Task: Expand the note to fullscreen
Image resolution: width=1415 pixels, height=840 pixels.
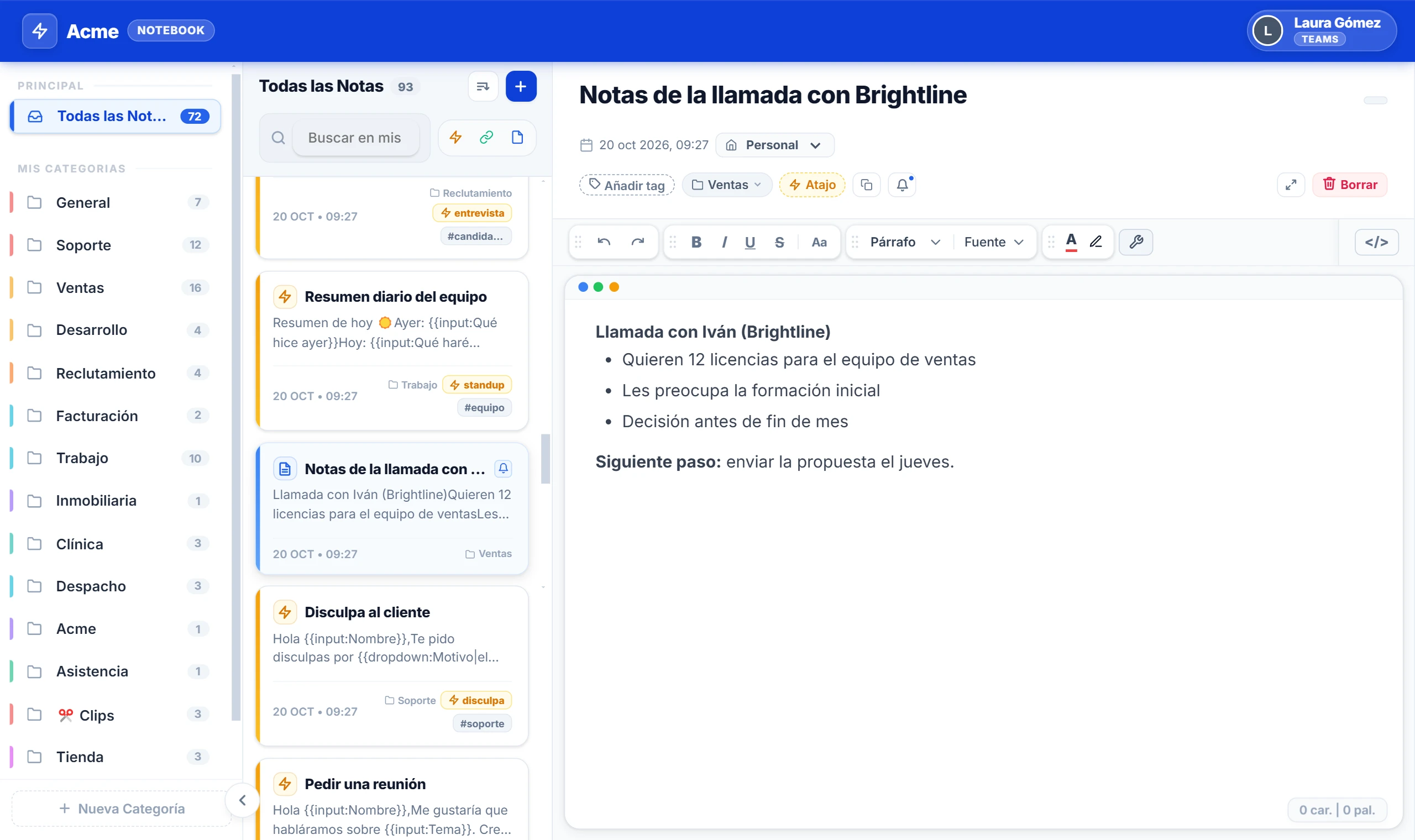Action: pyautogui.click(x=1291, y=185)
